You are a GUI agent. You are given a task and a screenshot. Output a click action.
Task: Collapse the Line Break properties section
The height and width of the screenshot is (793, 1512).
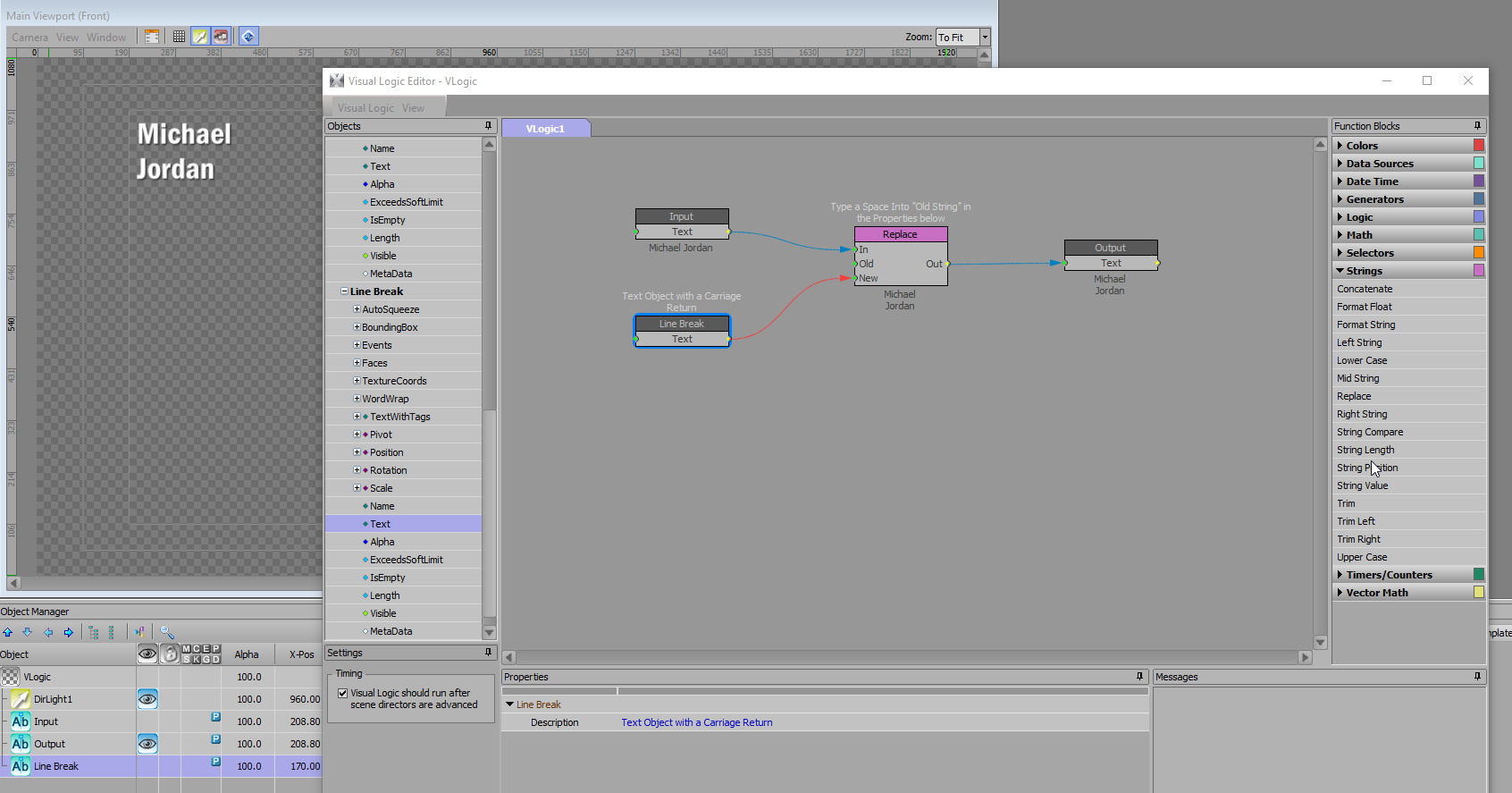(510, 704)
